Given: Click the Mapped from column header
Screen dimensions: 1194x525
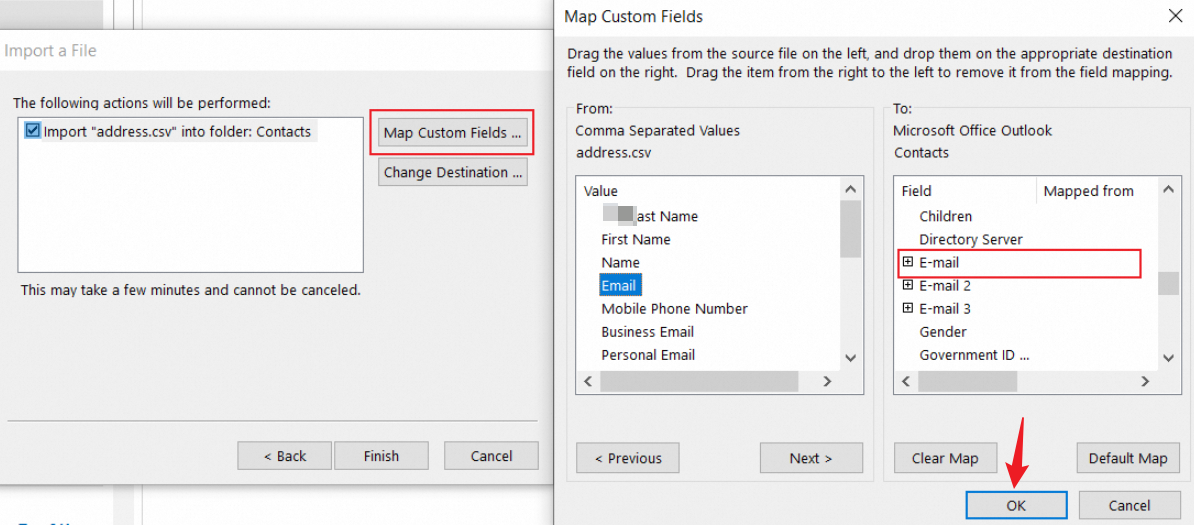Looking at the screenshot, I should pos(1088,190).
